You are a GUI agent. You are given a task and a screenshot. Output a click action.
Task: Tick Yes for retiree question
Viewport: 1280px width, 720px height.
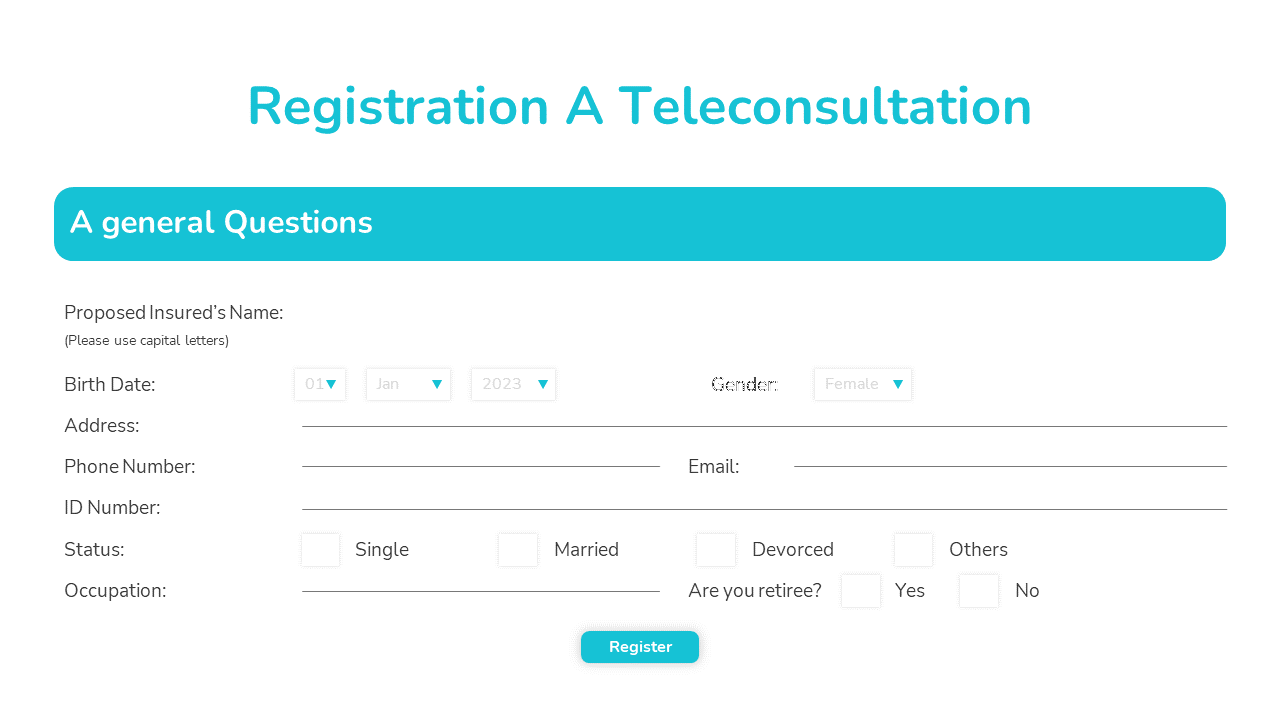(861, 591)
